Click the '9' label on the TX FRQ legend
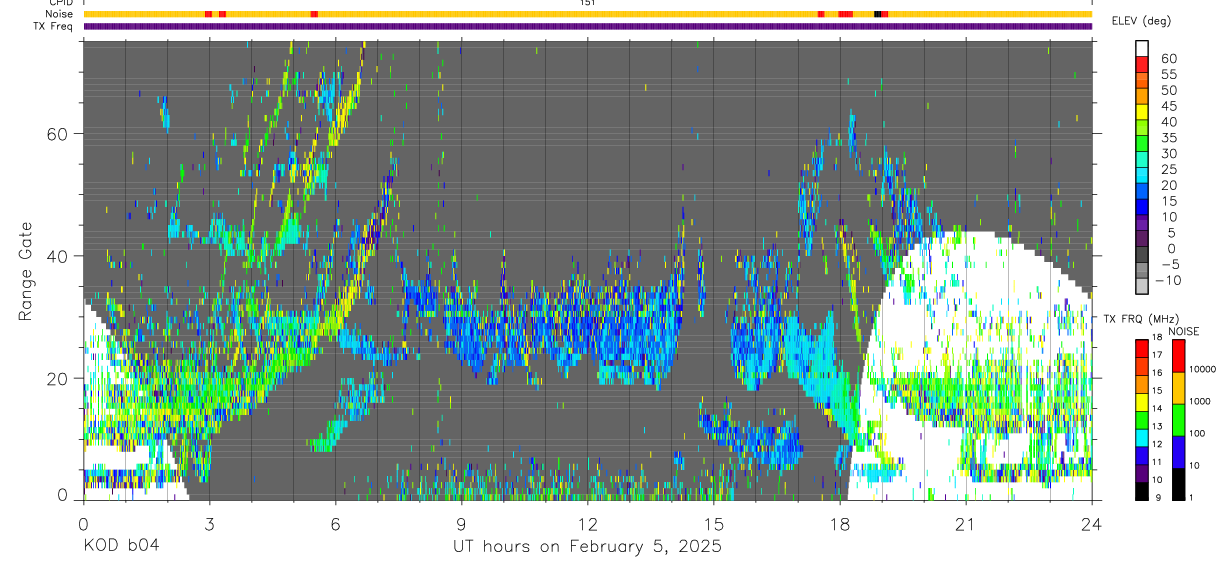 pyautogui.click(x=1159, y=498)
